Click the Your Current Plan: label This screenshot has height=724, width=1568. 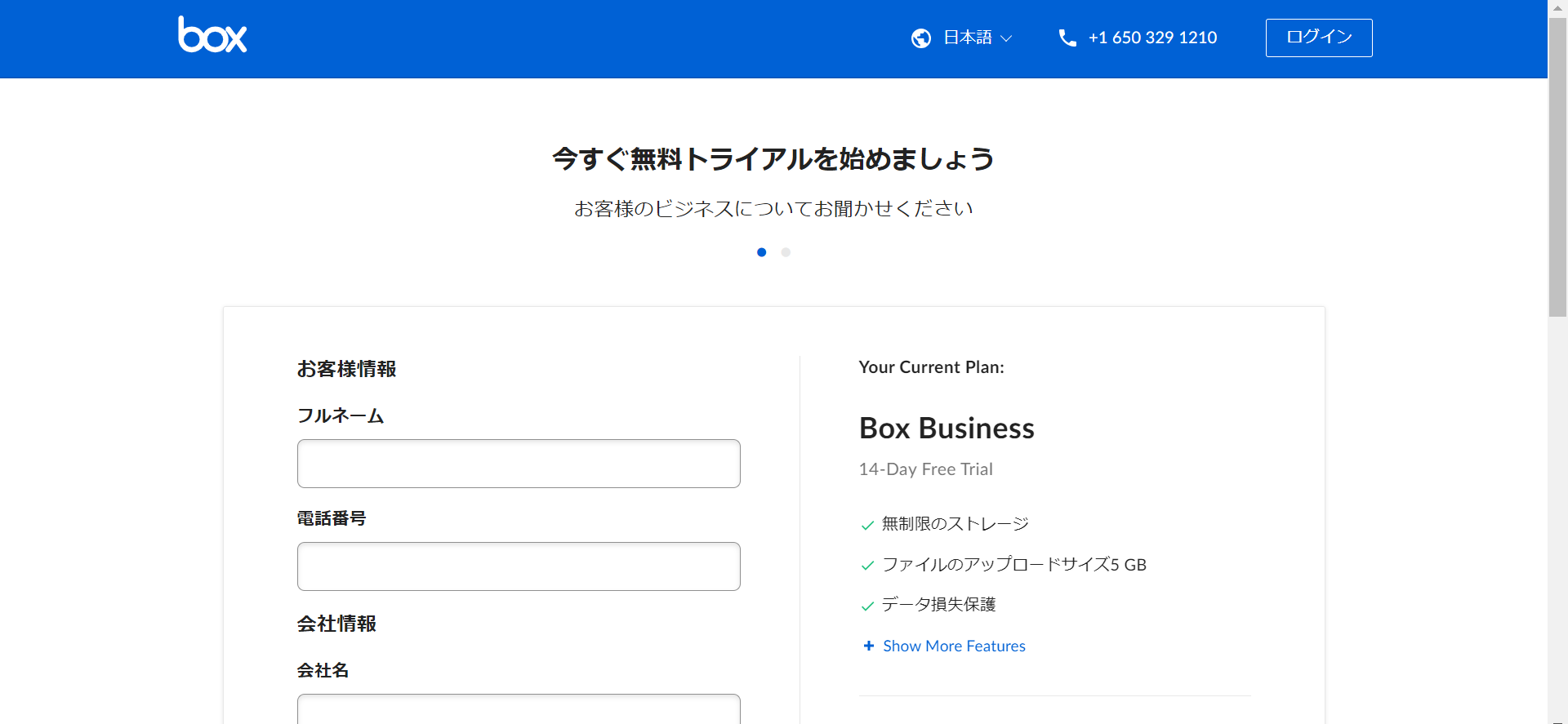click(931, 367)
